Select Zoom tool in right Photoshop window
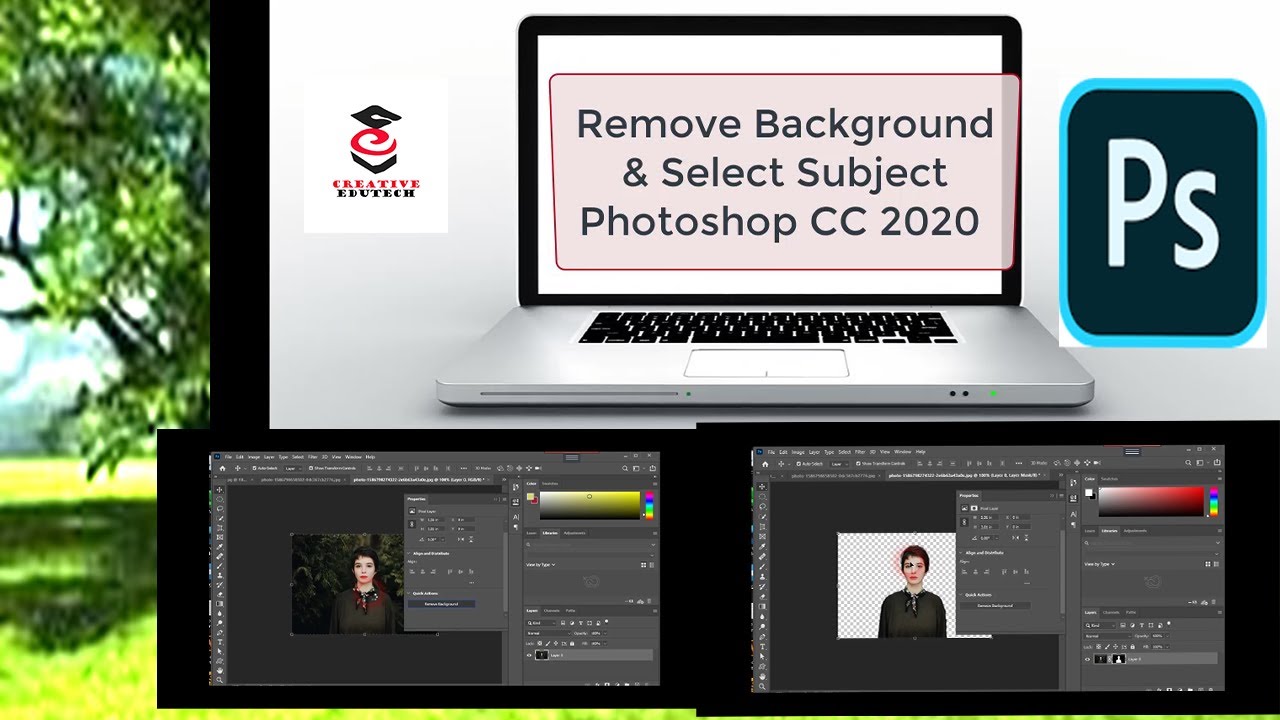 (x=763, y=686)
